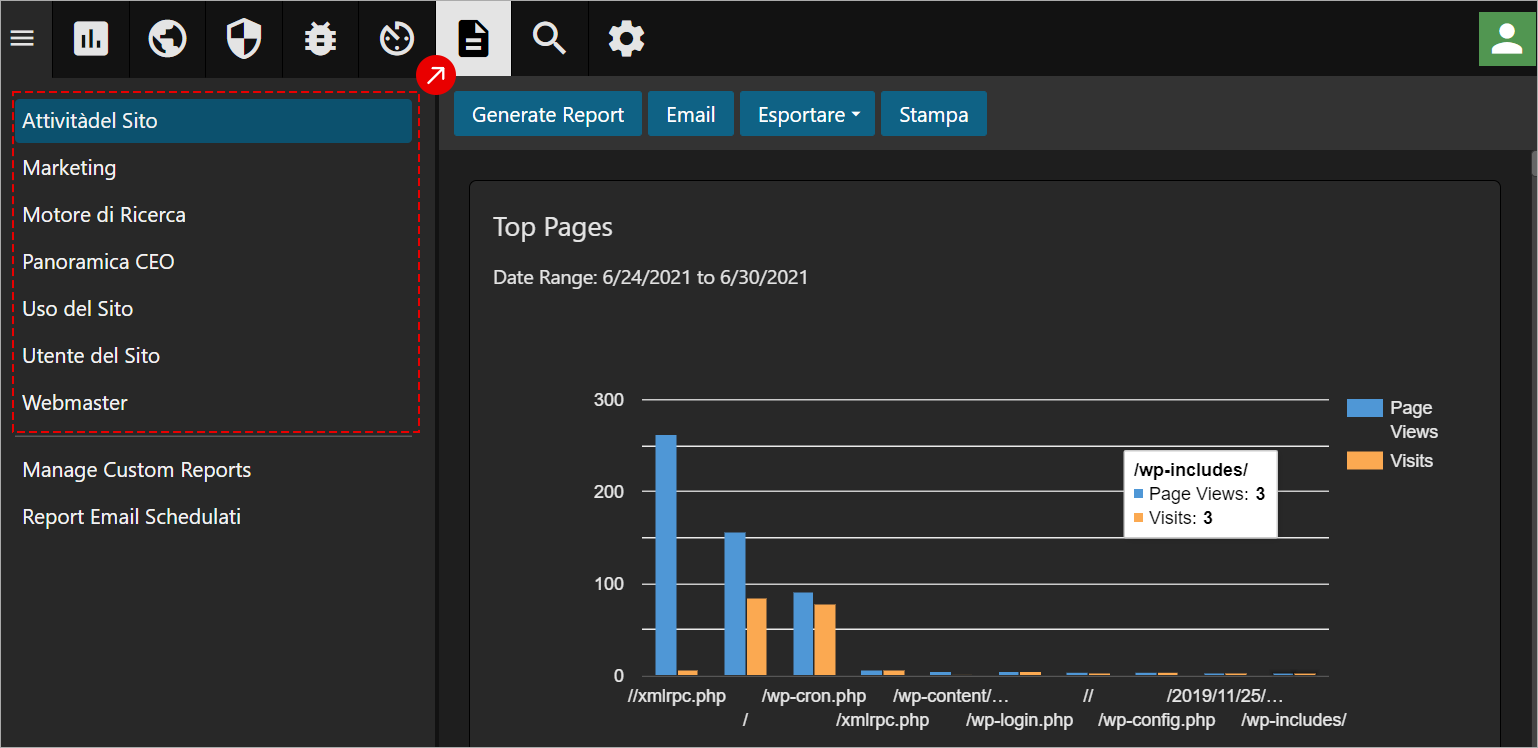Screen dimensions: 1538x748
Task: Select the bug tracking icon
Action: click(x=320, y=38)
